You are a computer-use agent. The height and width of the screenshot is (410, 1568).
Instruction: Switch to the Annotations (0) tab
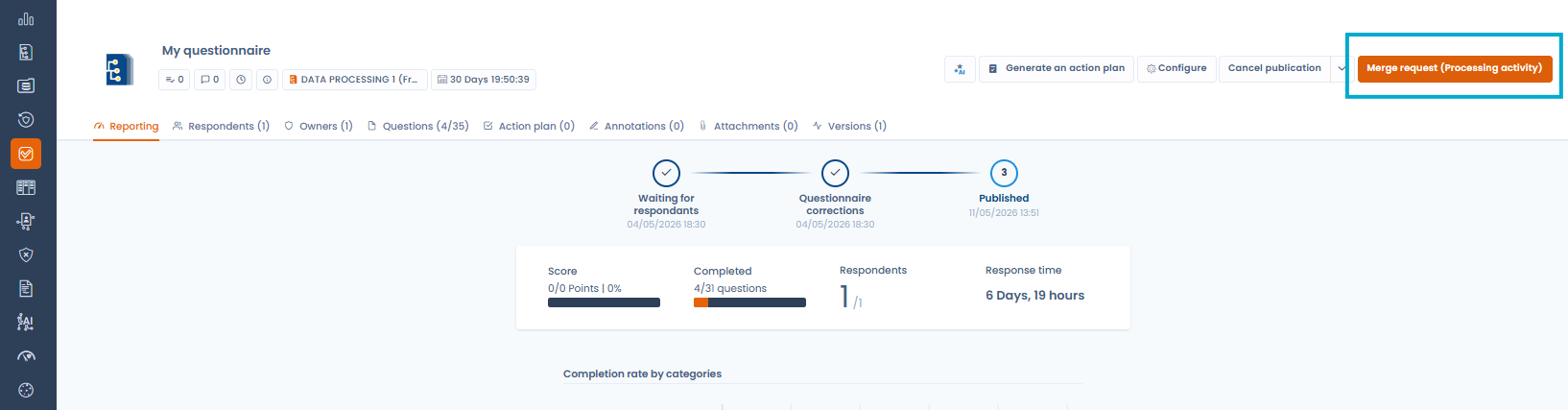coord(636,127)
